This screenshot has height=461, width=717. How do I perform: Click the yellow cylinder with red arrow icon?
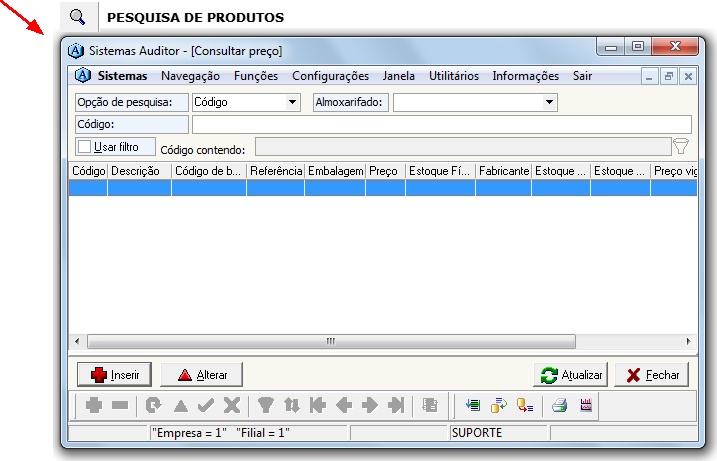pyautogui.click(x=524, y=405)
